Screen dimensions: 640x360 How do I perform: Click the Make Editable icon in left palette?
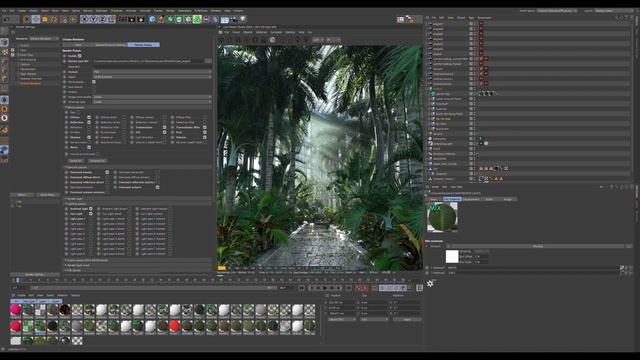4,31
